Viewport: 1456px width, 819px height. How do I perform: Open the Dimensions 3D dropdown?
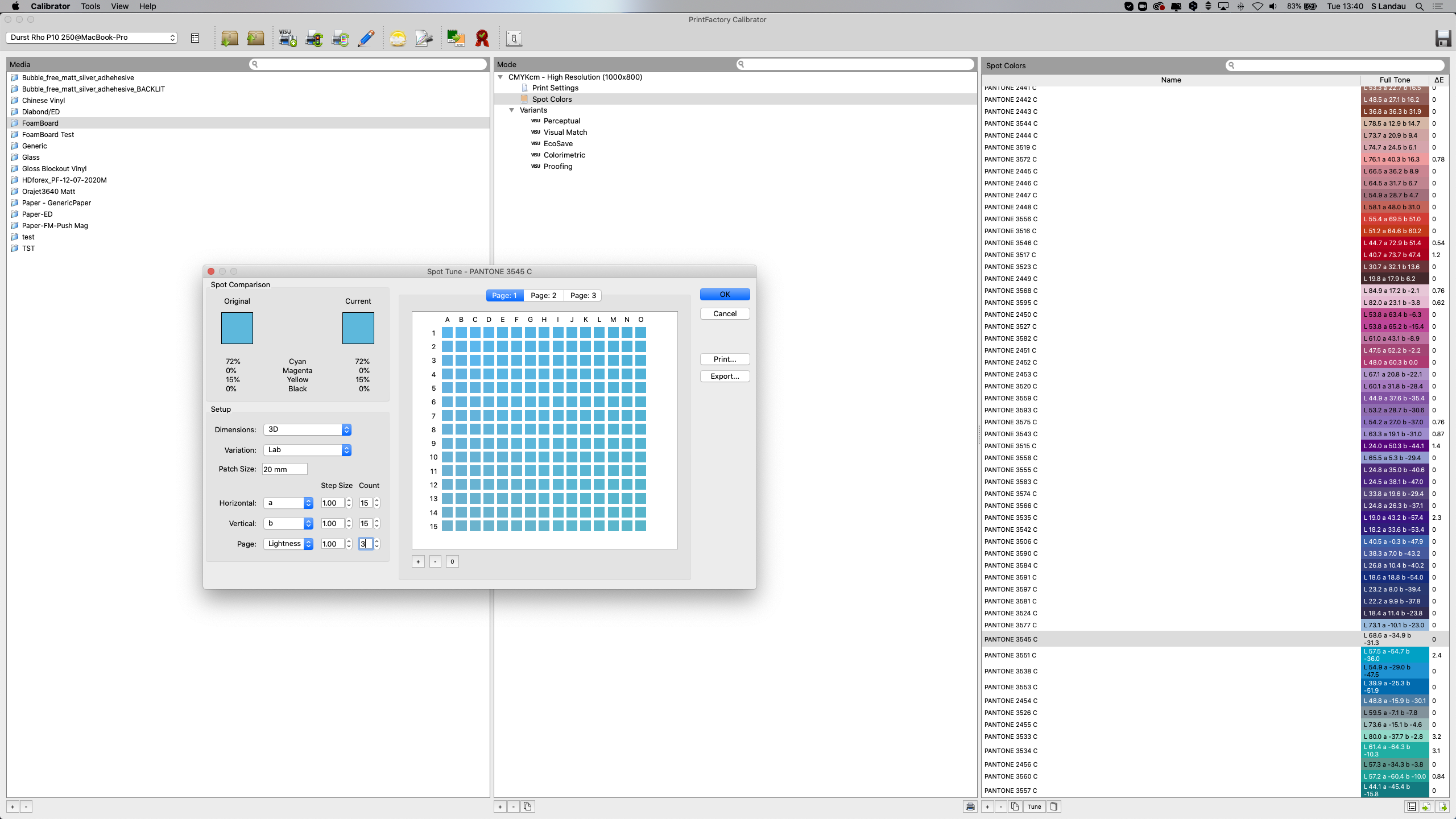(x=307, y=429)
